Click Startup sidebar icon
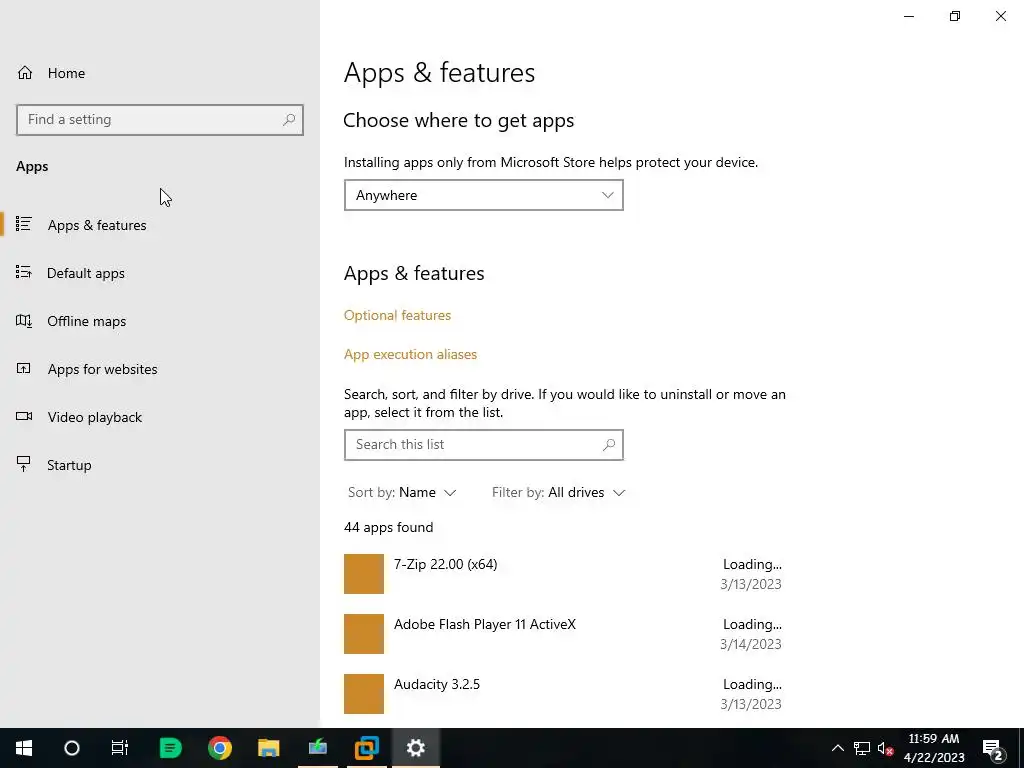This screenshot has height=768, width=1024. 24,464
